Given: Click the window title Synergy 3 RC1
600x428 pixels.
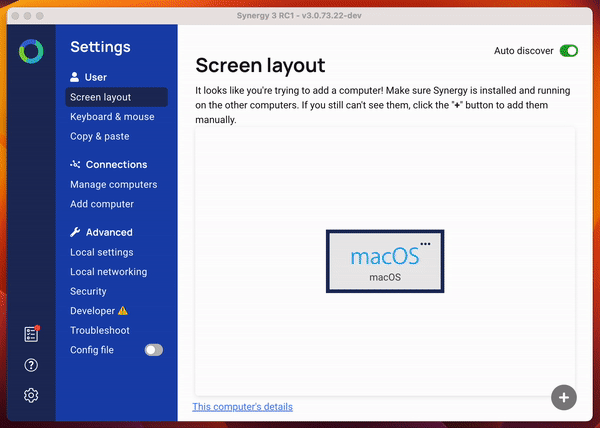Looking at the screenshot, I should (x=299, y=16).
